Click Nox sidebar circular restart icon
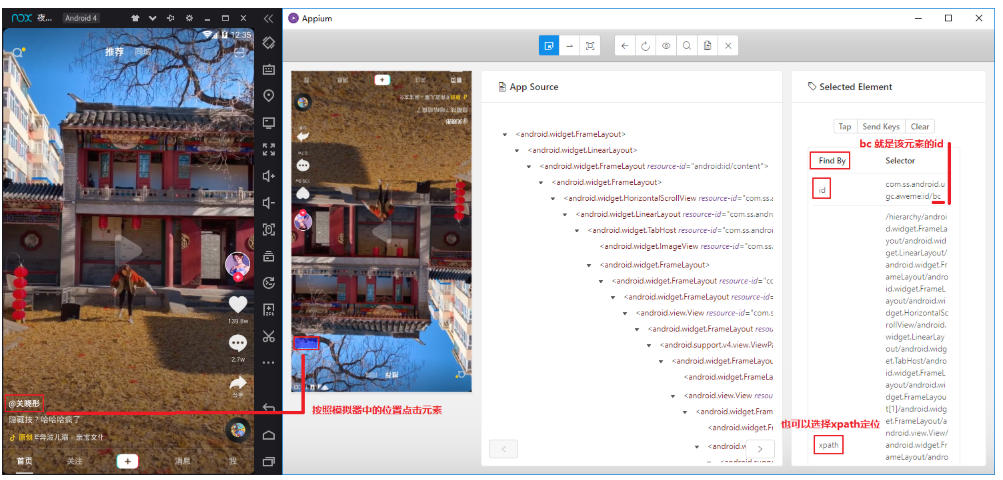1003x480 pixels. tap(269, 283)
